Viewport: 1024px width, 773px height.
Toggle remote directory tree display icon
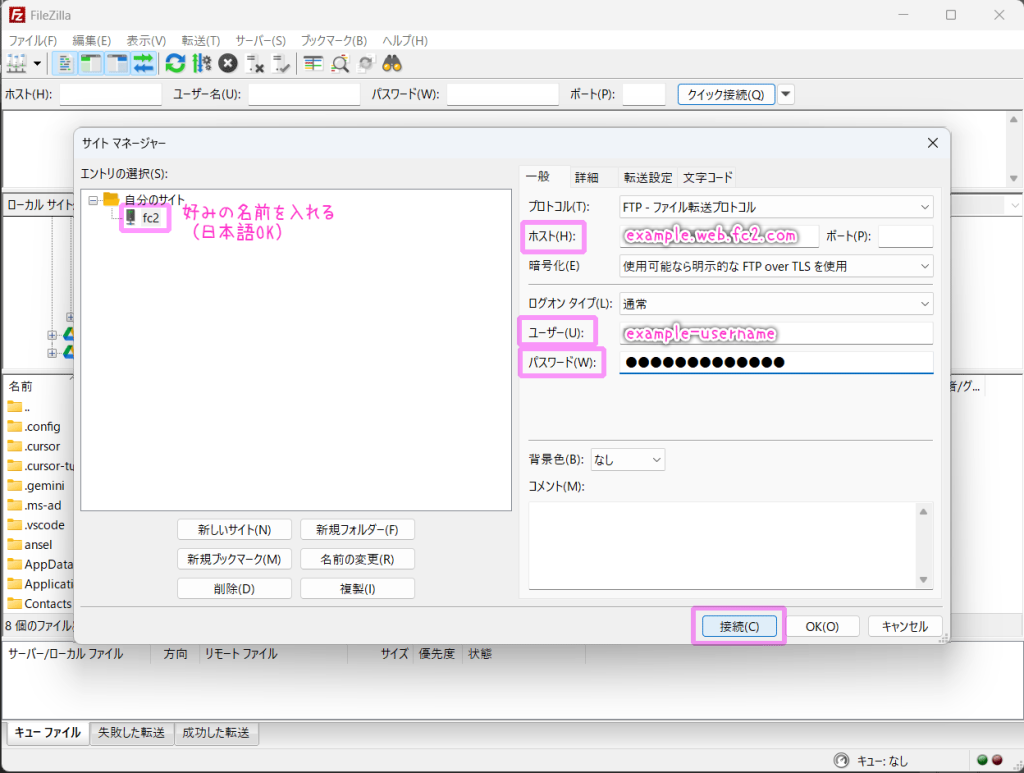pyautogui.click(x=117, y=64)
